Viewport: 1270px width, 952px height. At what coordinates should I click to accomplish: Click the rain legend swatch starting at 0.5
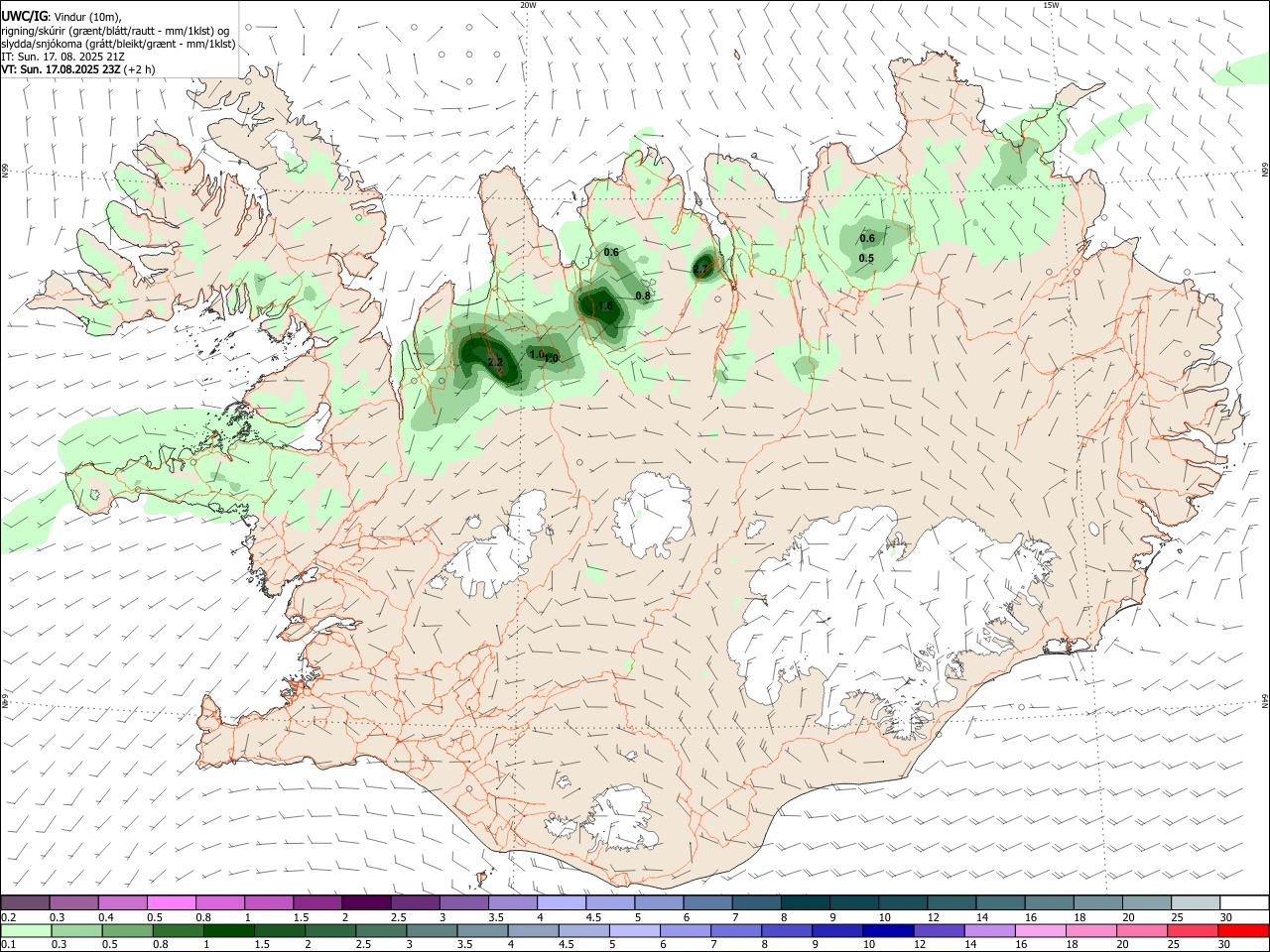click(x=127, y=930)
